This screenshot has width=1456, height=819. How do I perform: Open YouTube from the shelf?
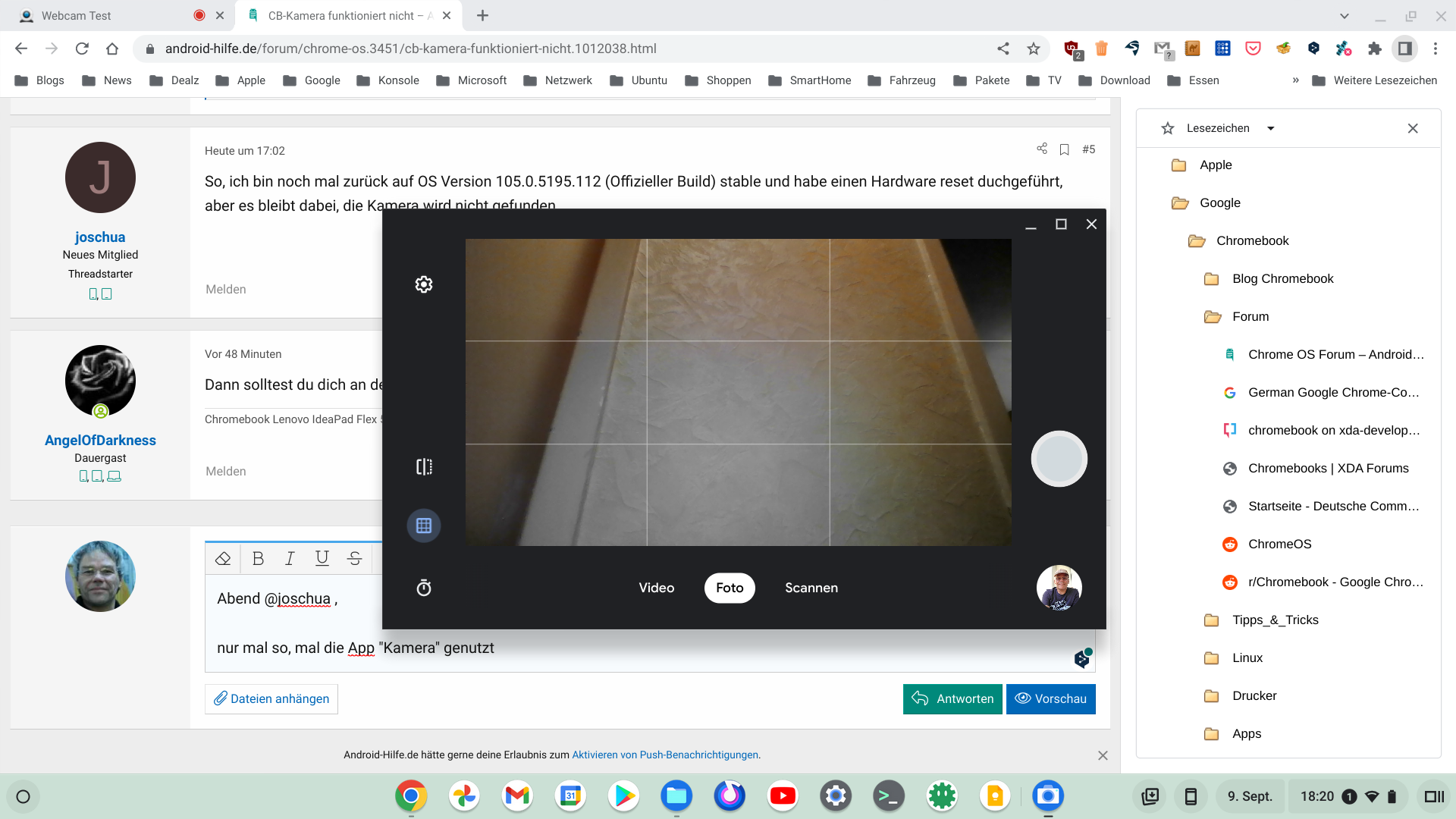[x=783, y=796]
